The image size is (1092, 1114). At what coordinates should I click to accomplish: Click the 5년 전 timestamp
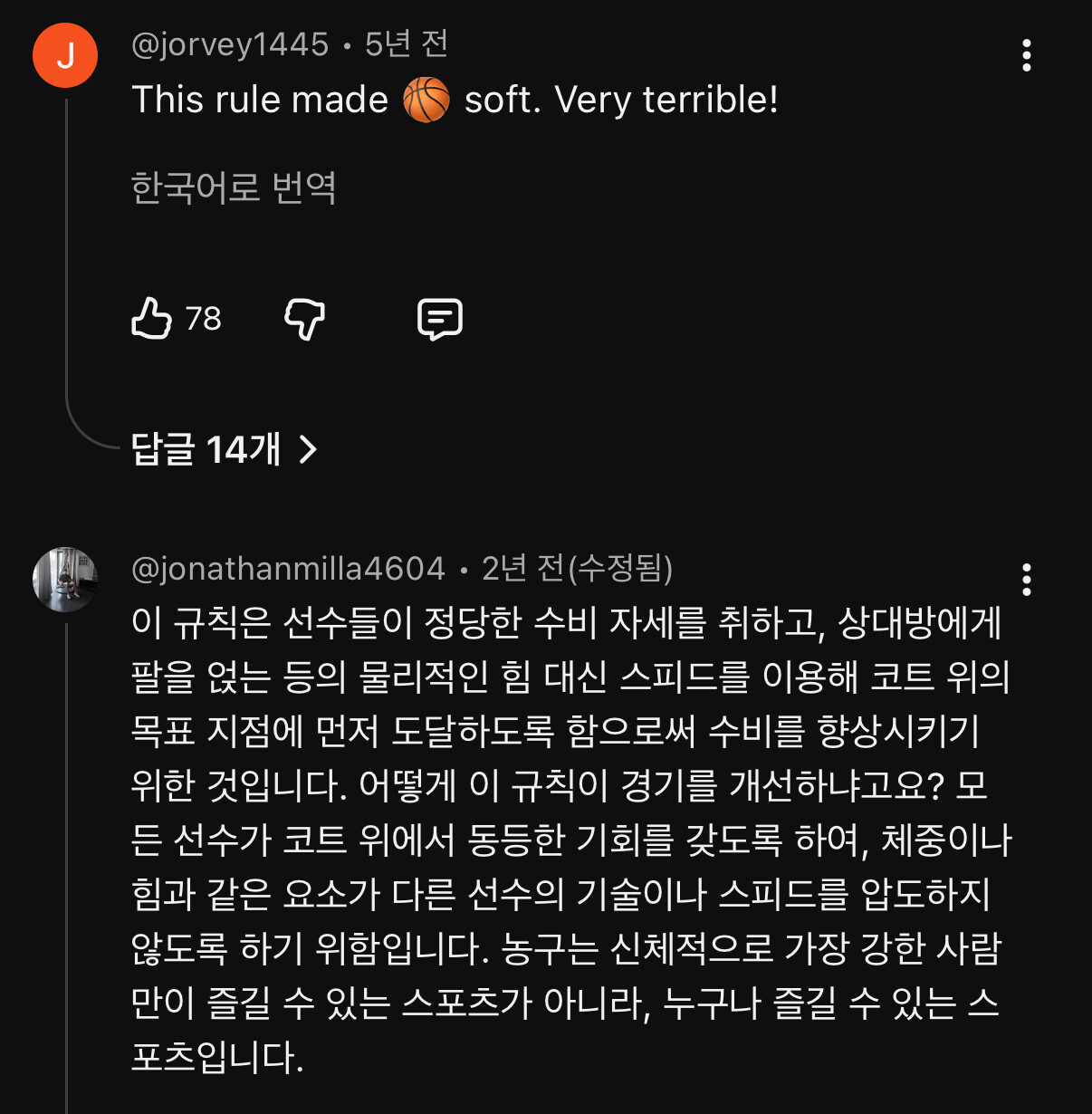click(x=407, y=43)
